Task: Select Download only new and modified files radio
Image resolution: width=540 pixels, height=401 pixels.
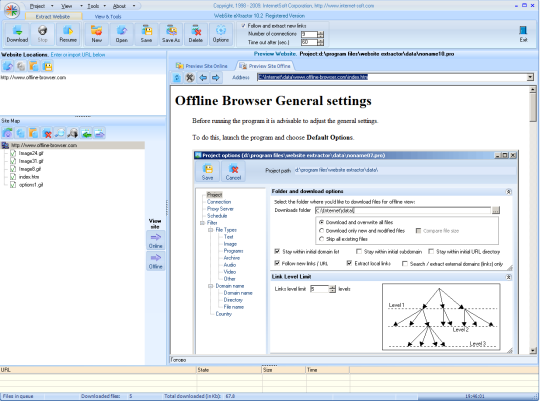Action: click(x=322, y=231)
